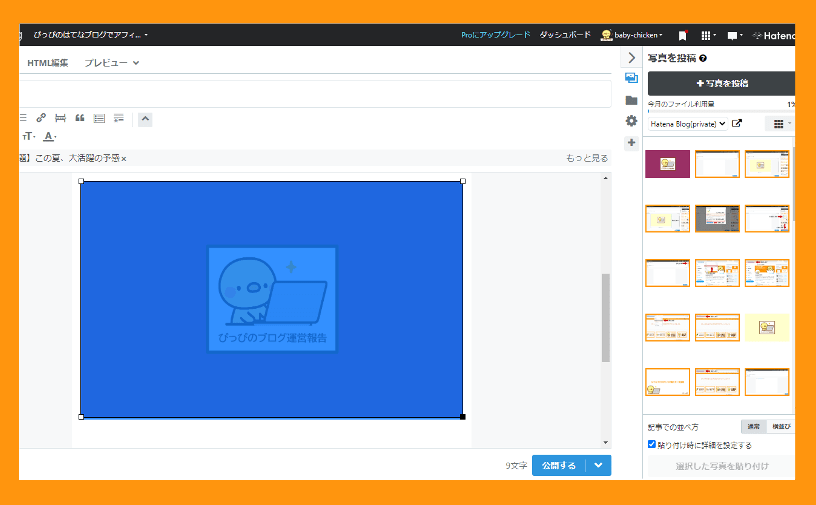
Task: Click the baby-chicken avatar icon
Action: 606,35
